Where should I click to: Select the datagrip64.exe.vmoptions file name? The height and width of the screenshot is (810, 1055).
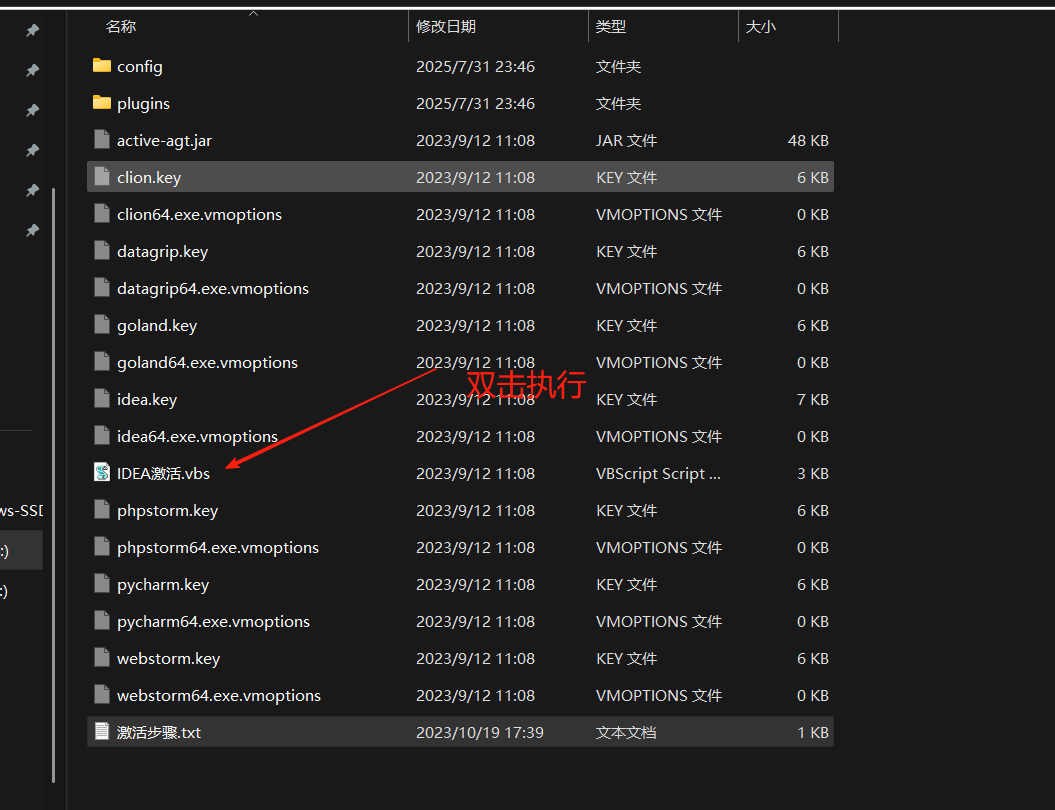click(x=213, y=289)
